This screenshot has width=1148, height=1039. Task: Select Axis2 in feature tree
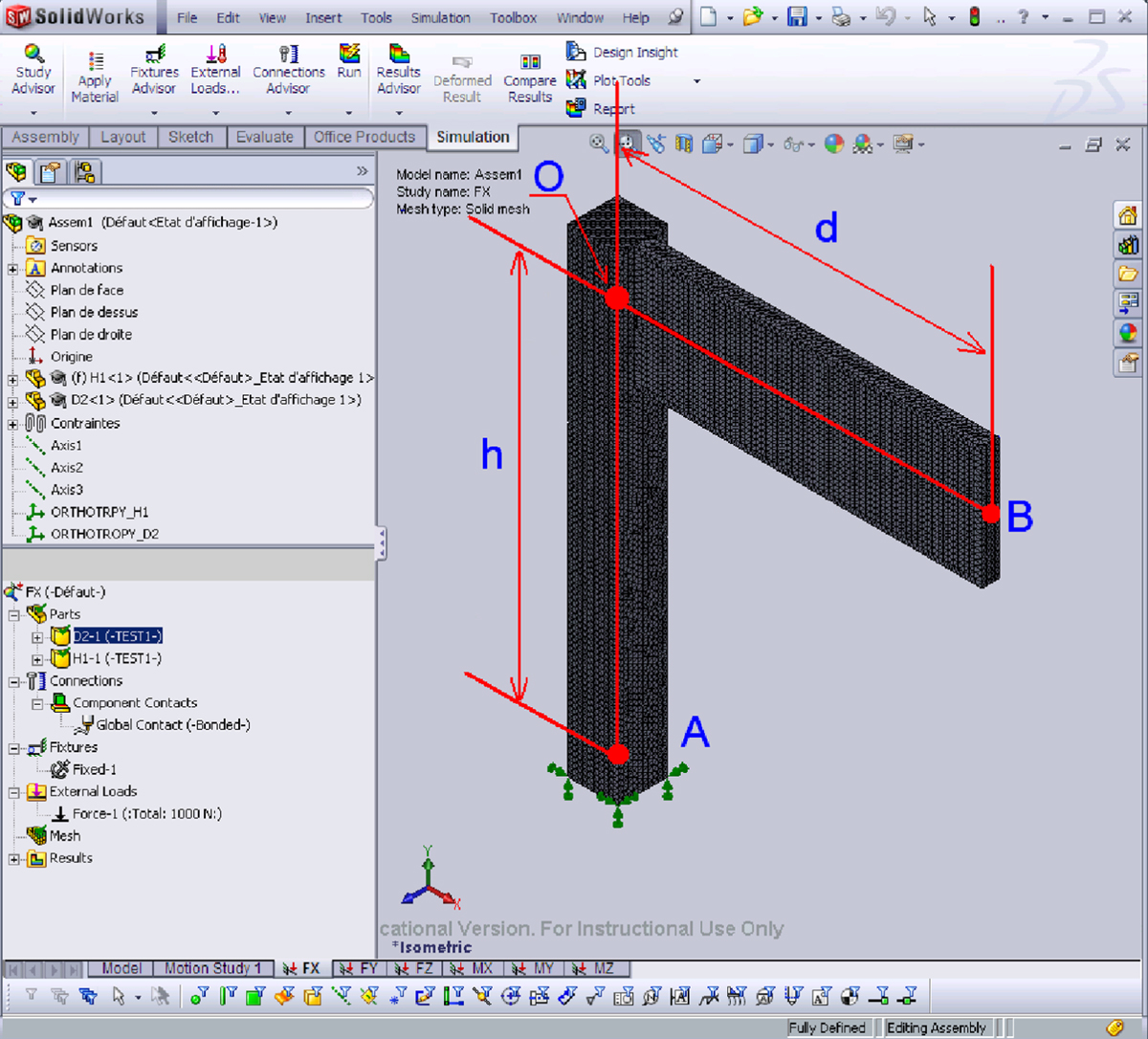55,468
